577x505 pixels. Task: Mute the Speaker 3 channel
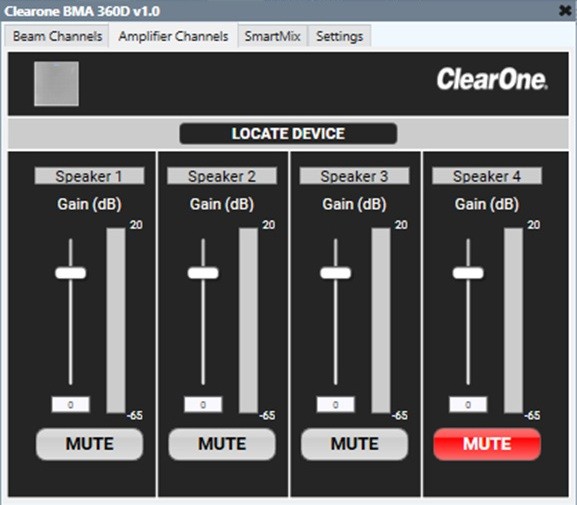click(x=354, y=444)
